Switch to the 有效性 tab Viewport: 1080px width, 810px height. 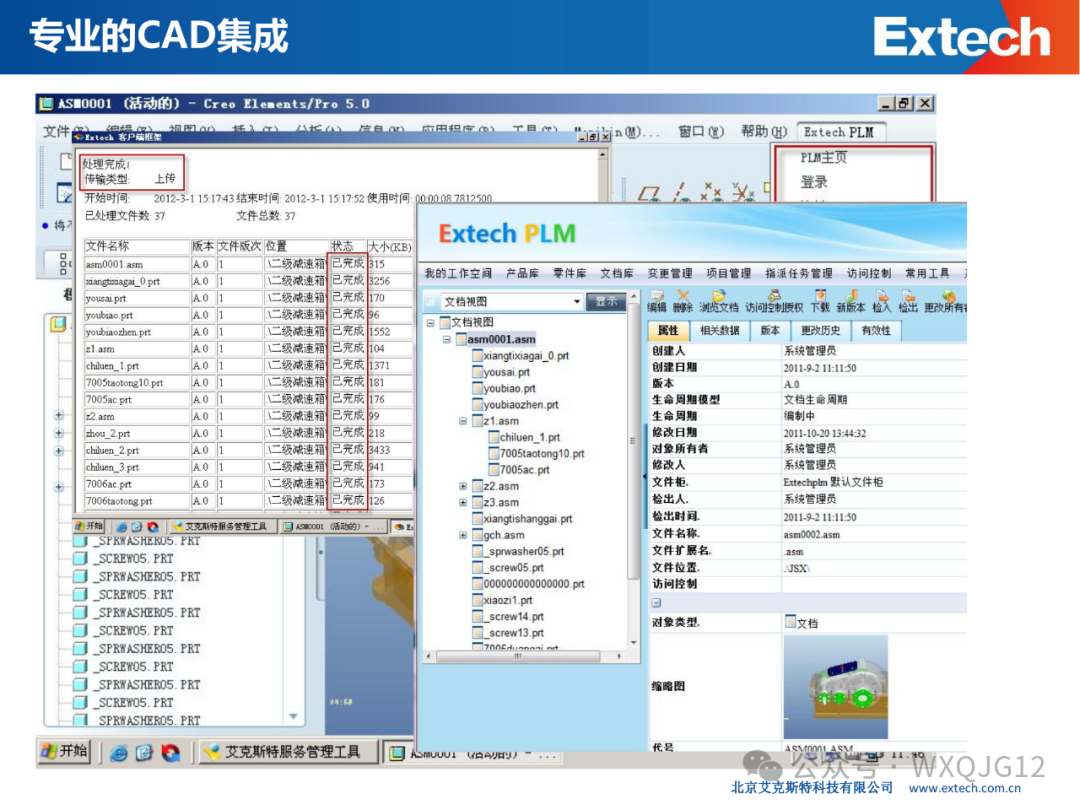[875, 331]
